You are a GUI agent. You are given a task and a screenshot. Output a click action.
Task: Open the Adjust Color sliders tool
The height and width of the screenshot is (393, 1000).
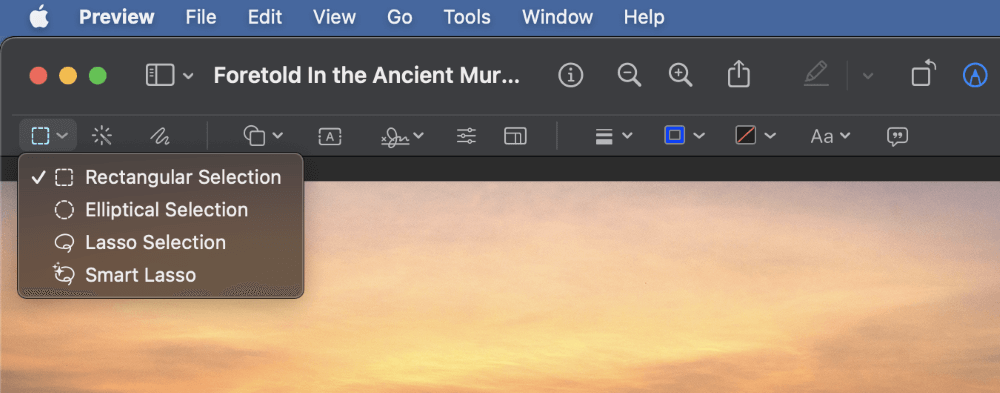tap(466, 136)
